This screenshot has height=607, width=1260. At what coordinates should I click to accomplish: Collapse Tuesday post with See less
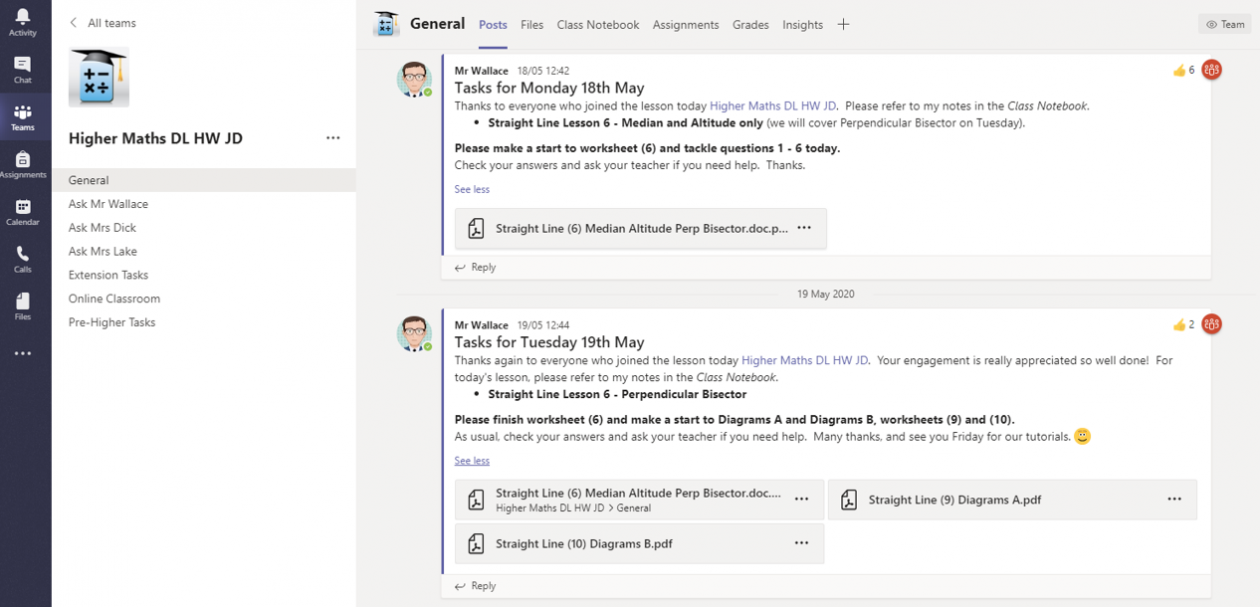(472, 461)
